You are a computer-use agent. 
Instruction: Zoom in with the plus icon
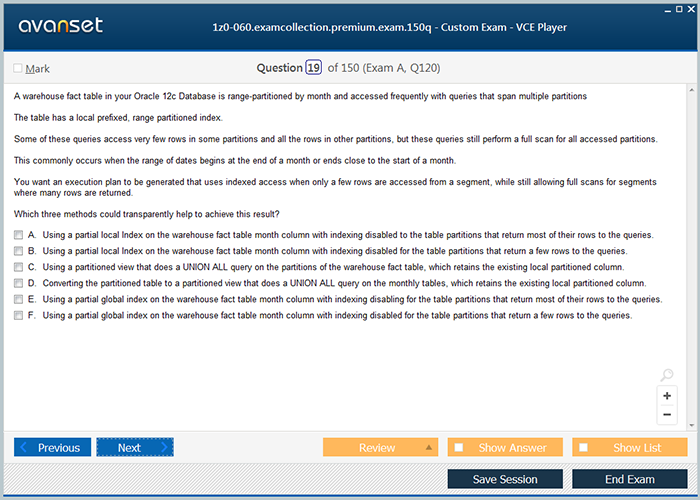click(667, 396)
